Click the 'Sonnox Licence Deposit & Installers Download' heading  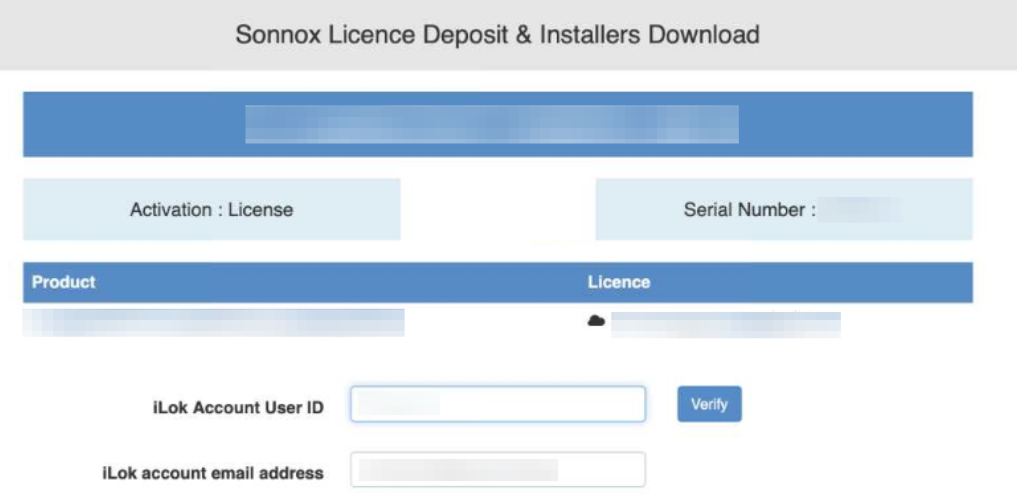click(497, 34)
